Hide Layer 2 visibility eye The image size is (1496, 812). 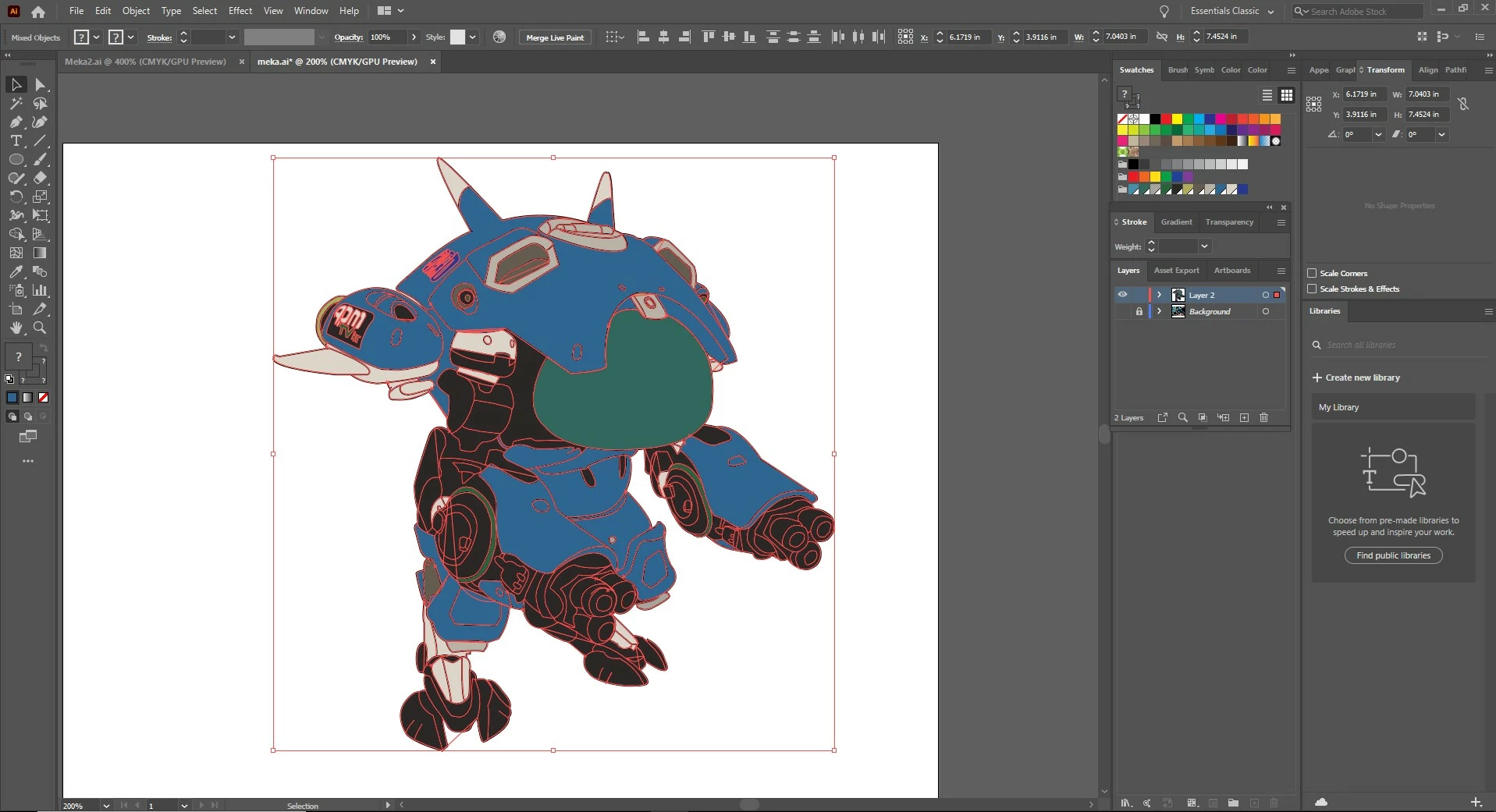(x=1122, y=295)
